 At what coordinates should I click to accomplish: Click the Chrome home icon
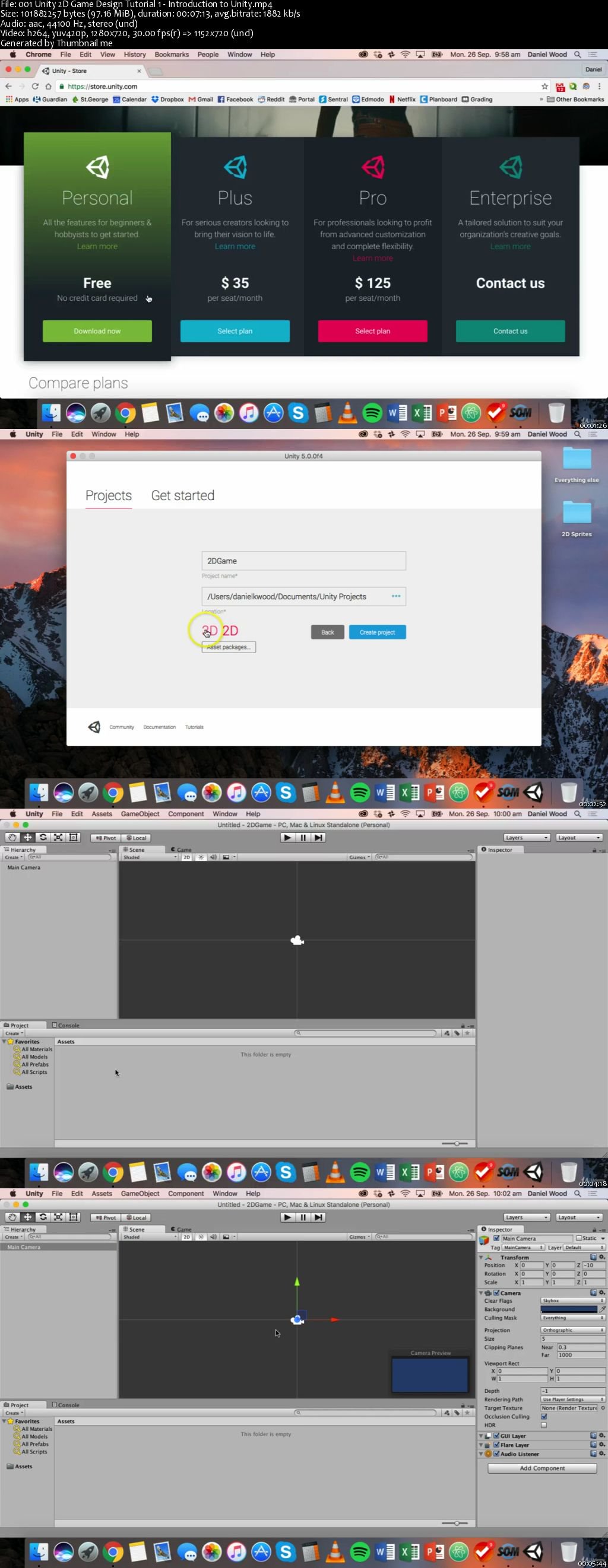pyautogui.click(x=48, y=87)
